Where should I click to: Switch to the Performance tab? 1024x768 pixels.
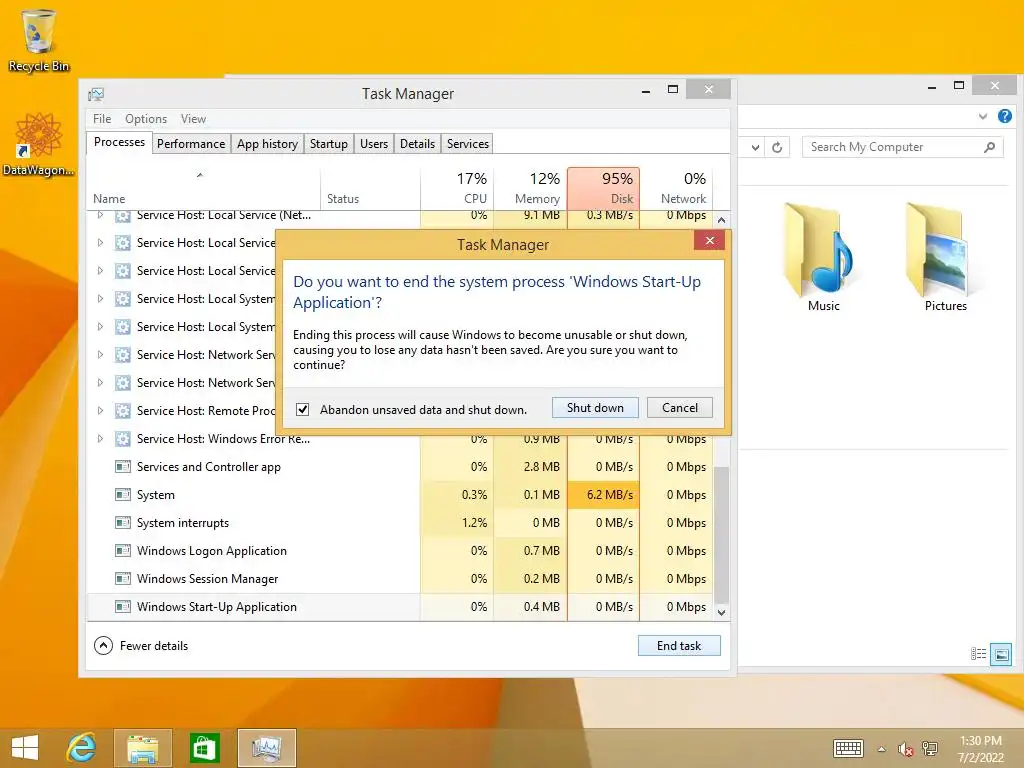tap(191, 144)
